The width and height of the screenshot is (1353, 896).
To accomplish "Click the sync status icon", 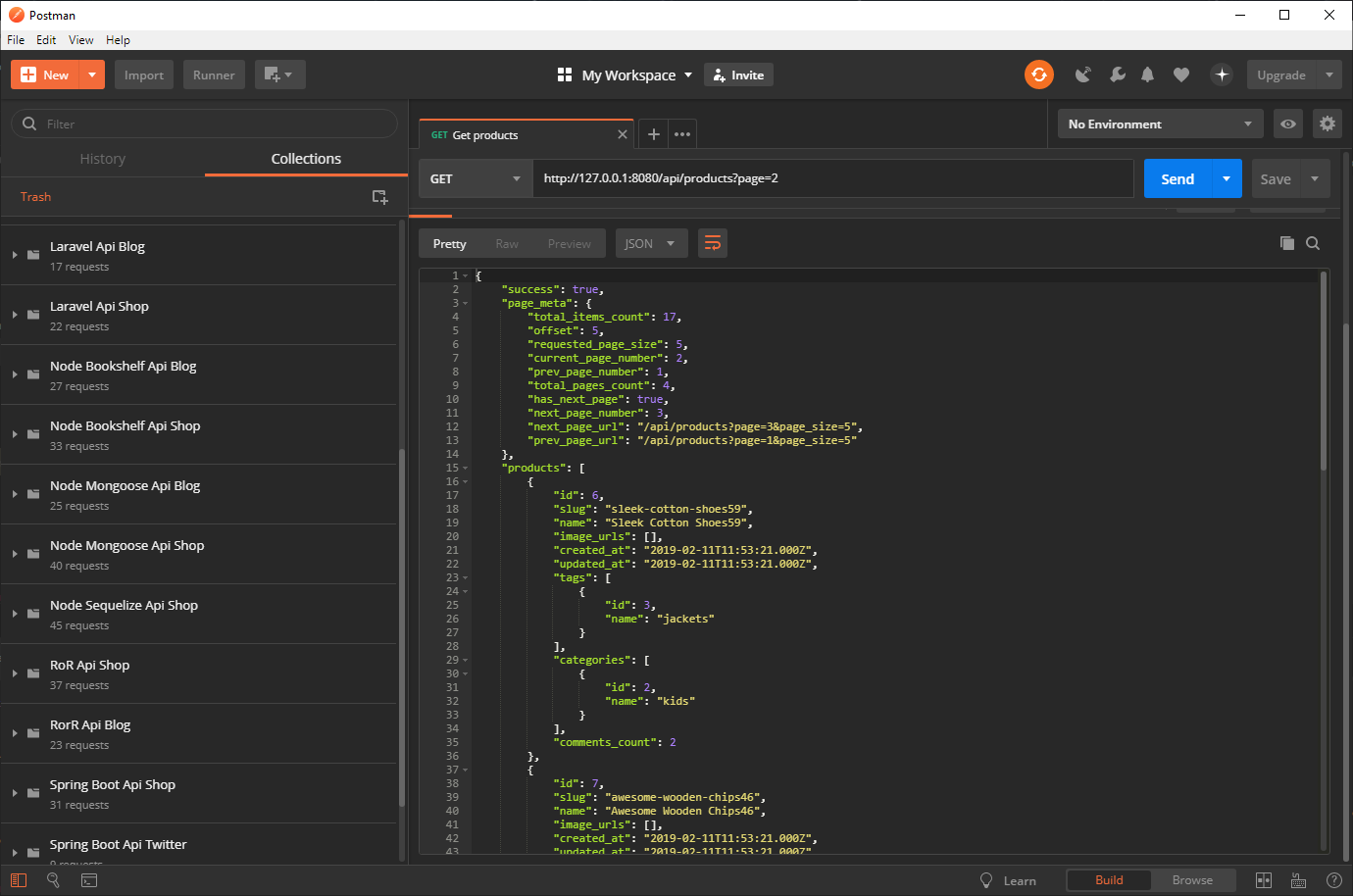I will pyautogui.click(x=1039, y=75).
